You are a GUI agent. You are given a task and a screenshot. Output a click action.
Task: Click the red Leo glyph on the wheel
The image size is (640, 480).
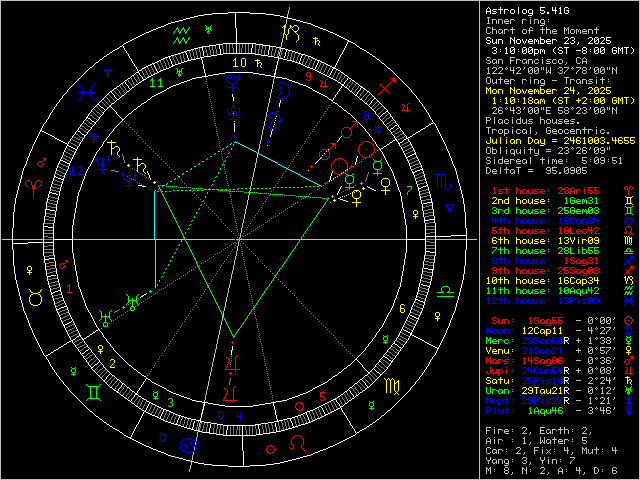(x=298, y=441)
